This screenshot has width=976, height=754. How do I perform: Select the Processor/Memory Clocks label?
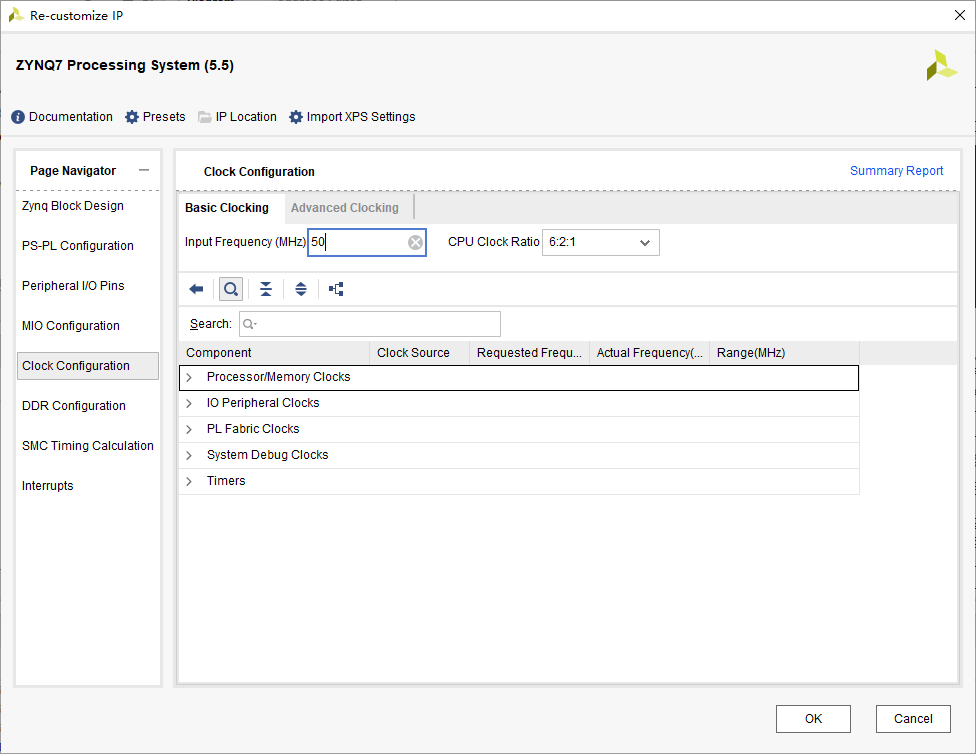tap(279, 377)
